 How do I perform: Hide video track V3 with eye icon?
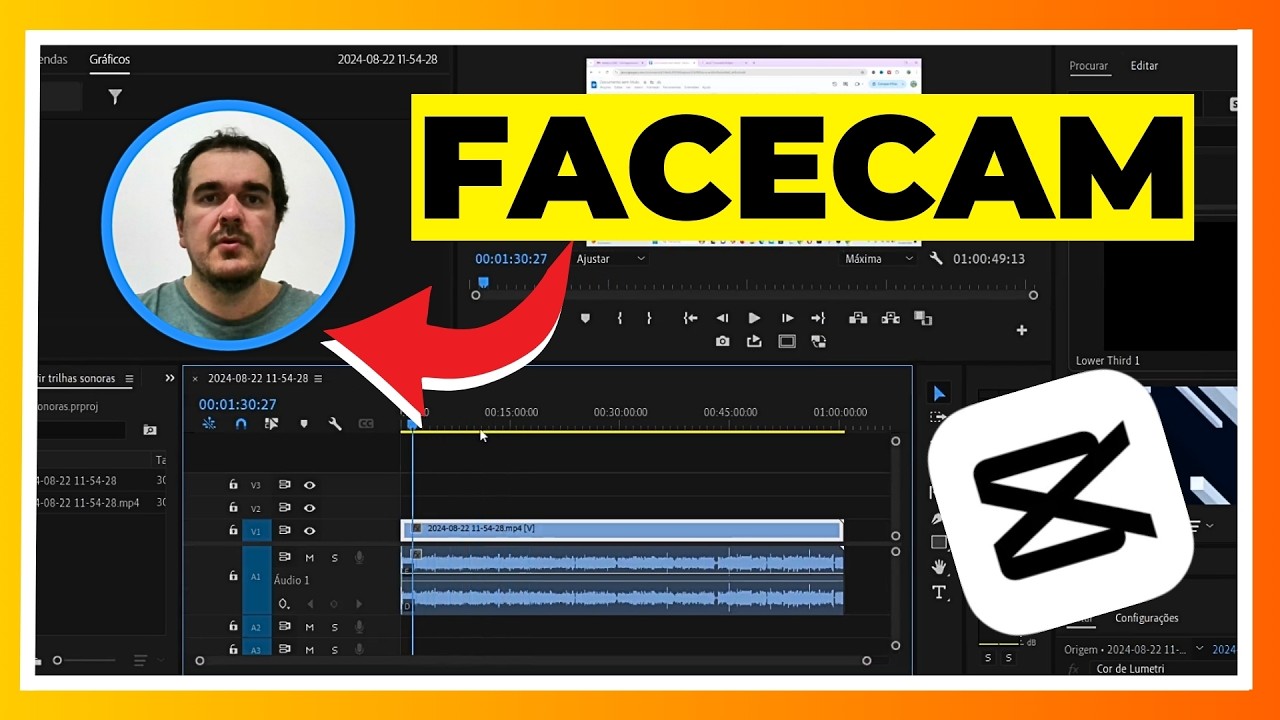(x=310, y=485)
